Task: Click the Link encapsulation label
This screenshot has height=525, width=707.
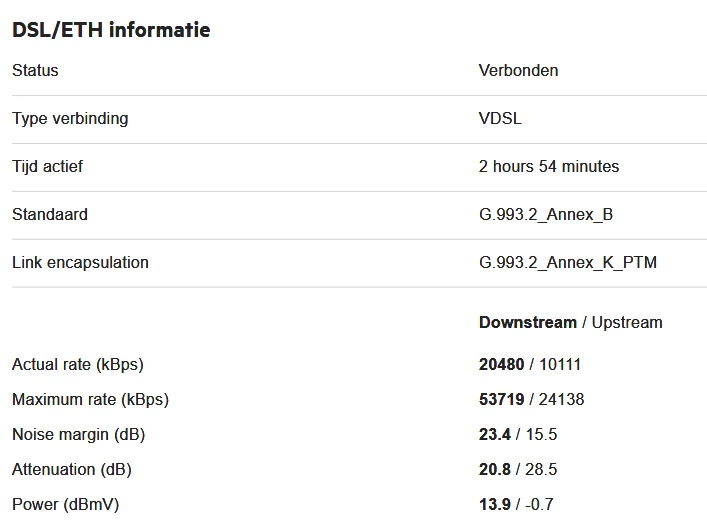Action: [80, 262]
